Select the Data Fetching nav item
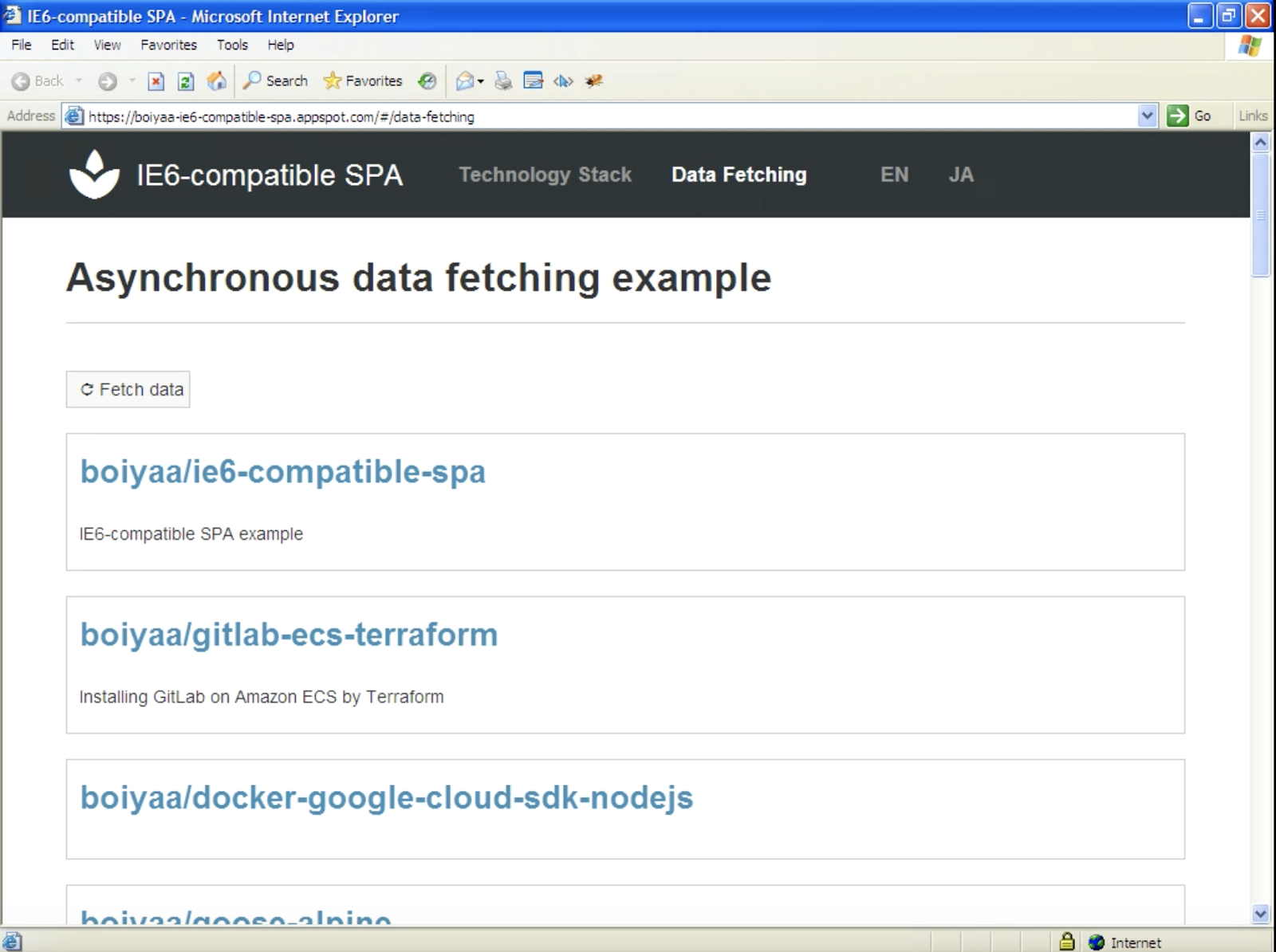The image size is (1276, 952). [739, 175]
